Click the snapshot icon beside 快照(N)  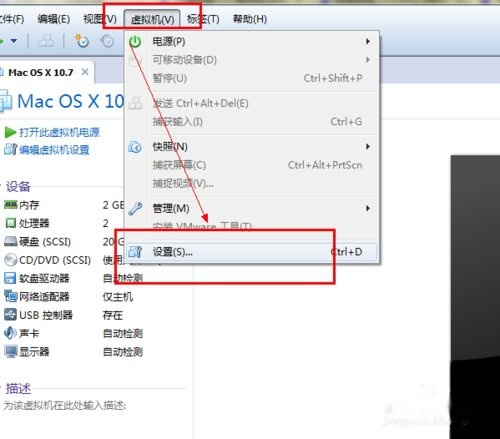coord(135,147)
